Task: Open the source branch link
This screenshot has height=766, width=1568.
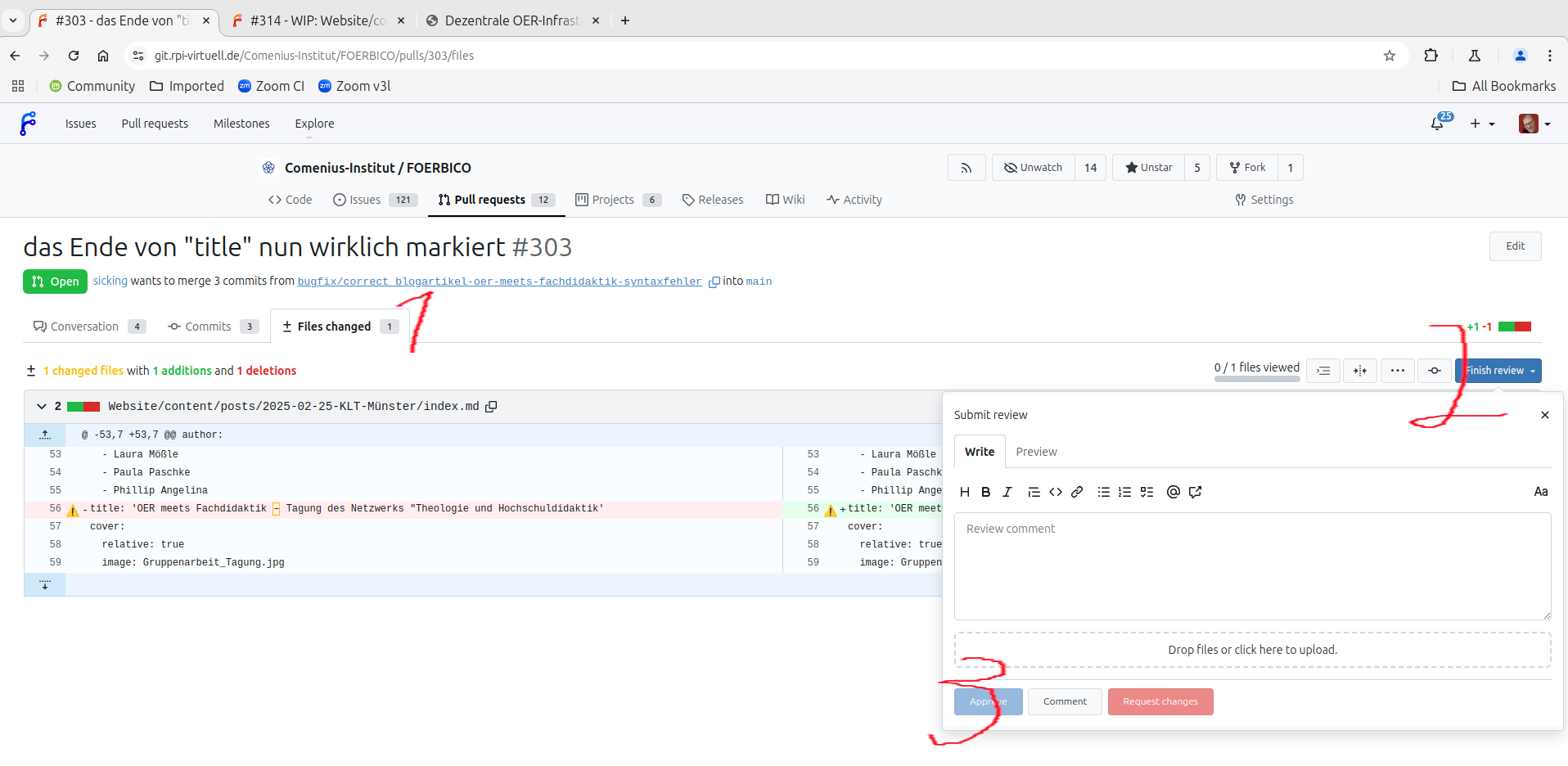Action: click(499, 282)
